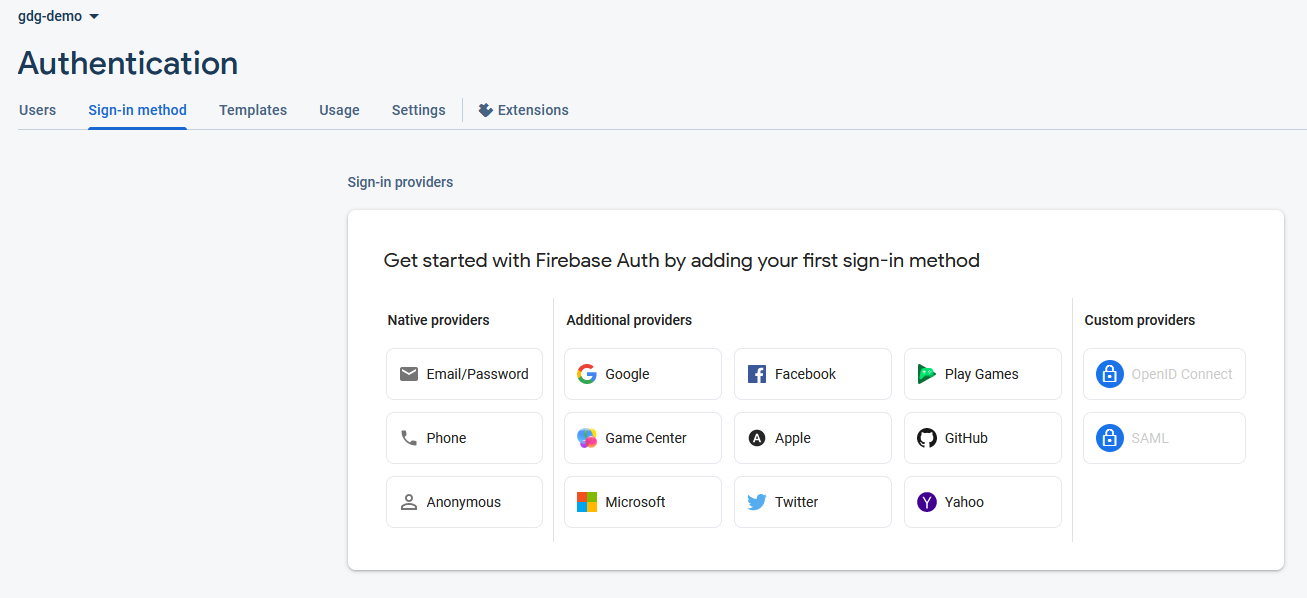Click the Game Center bubble icon

(x=587, y=438)
